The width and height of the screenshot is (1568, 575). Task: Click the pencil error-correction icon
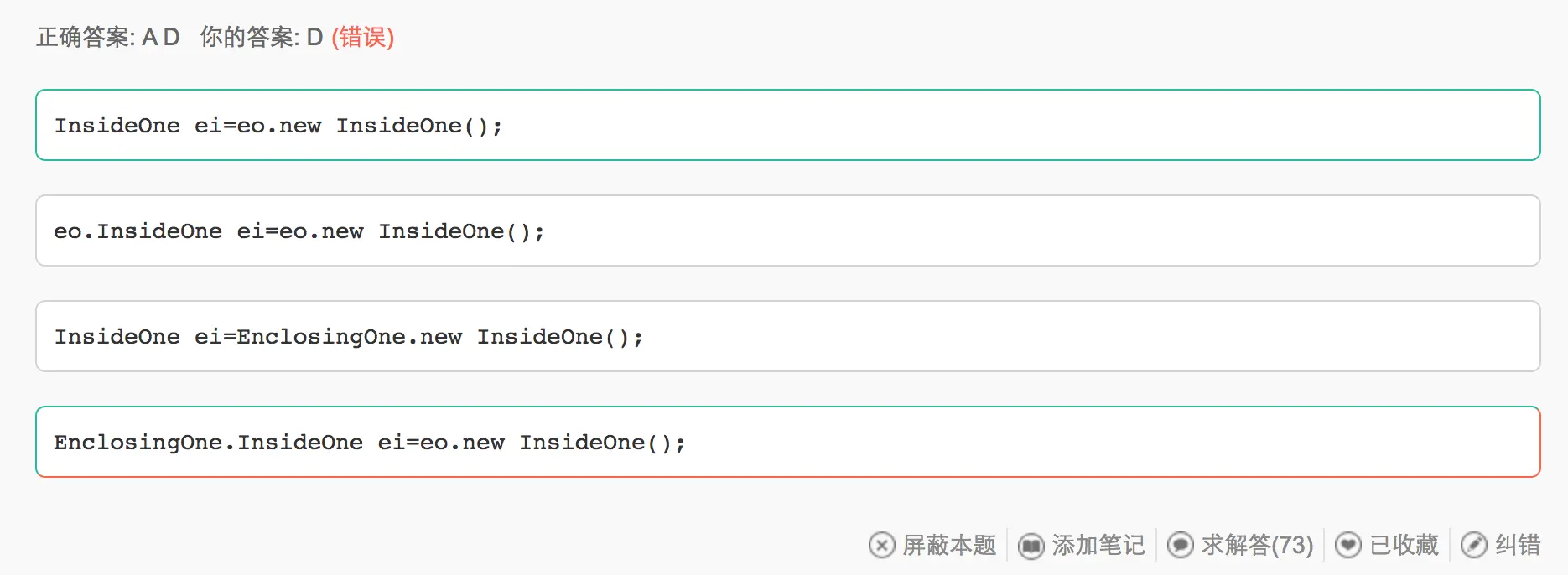[x=1473, y=545]
